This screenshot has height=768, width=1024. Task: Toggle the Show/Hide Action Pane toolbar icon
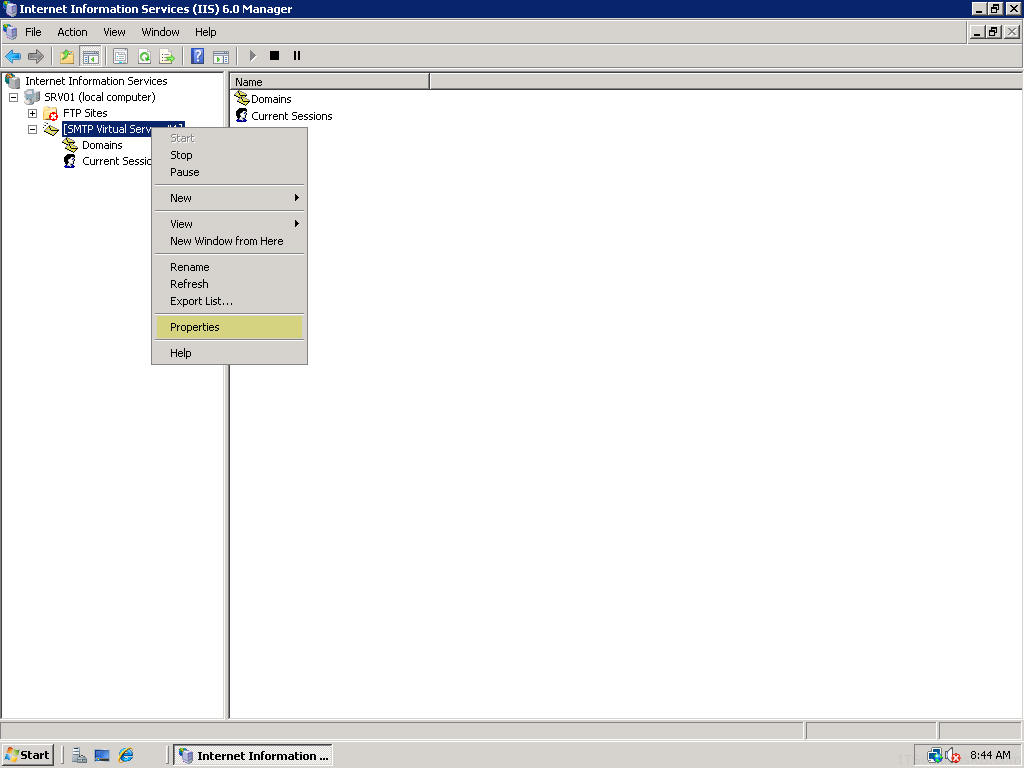tap(221, 56)
